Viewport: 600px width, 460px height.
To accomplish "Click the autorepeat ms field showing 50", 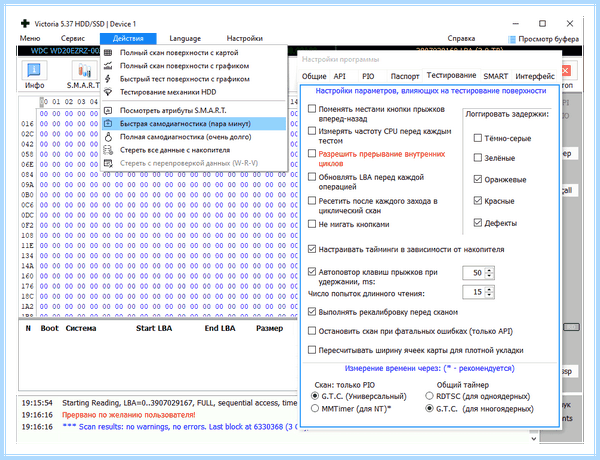I will [x=474, y=273].
